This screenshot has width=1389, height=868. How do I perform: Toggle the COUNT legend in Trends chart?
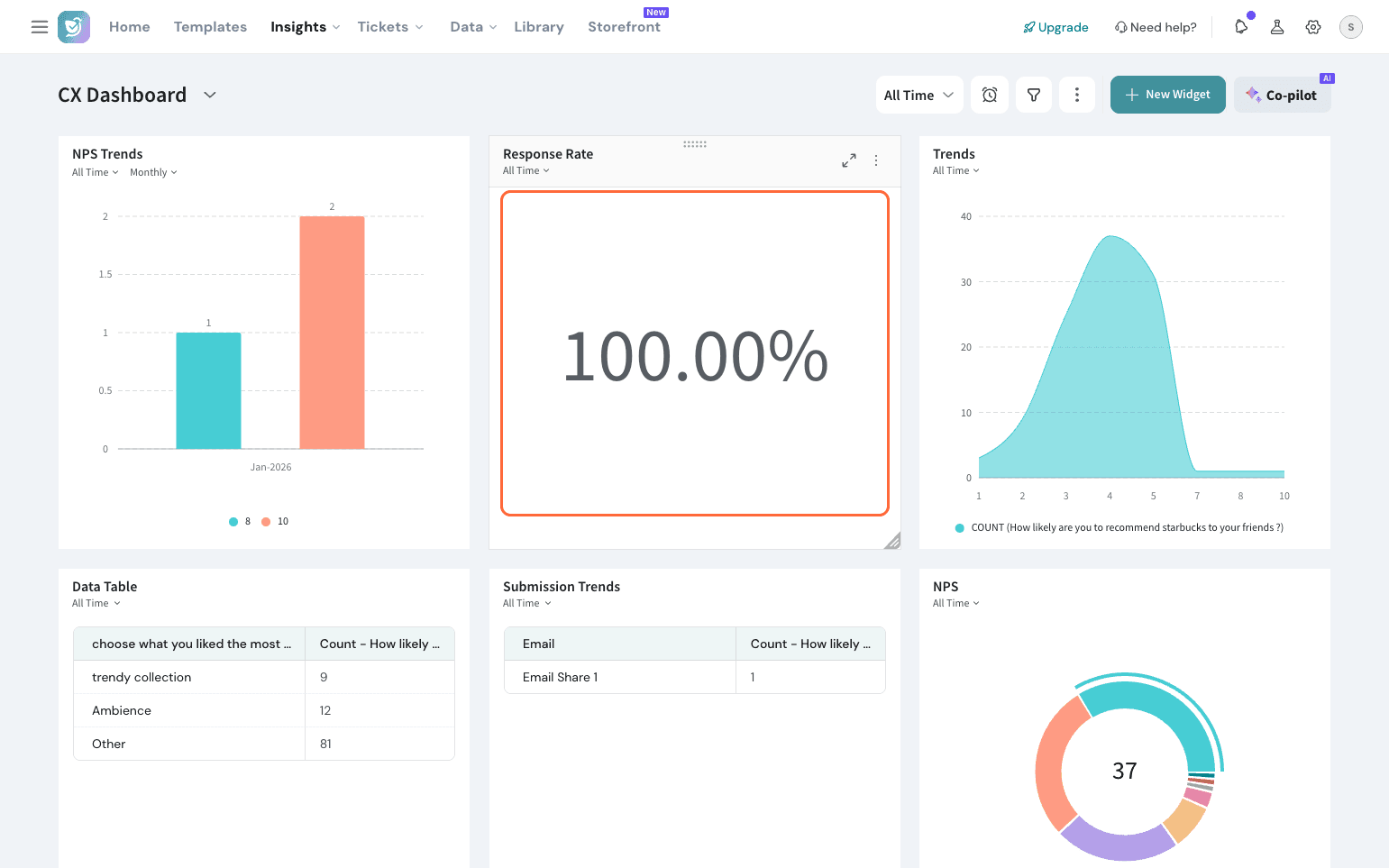(x=1118, y=528)
